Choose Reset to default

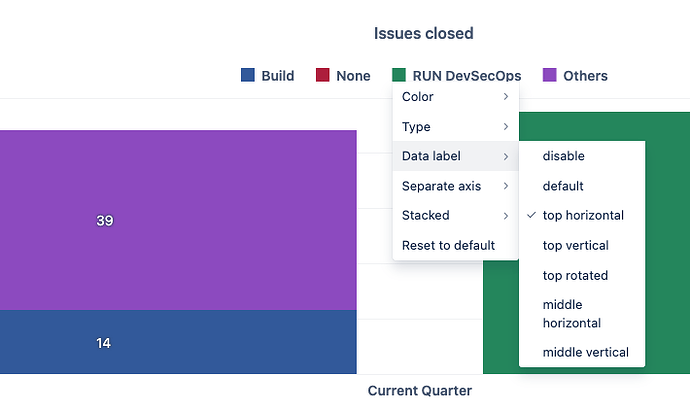[x=455, y=245]
